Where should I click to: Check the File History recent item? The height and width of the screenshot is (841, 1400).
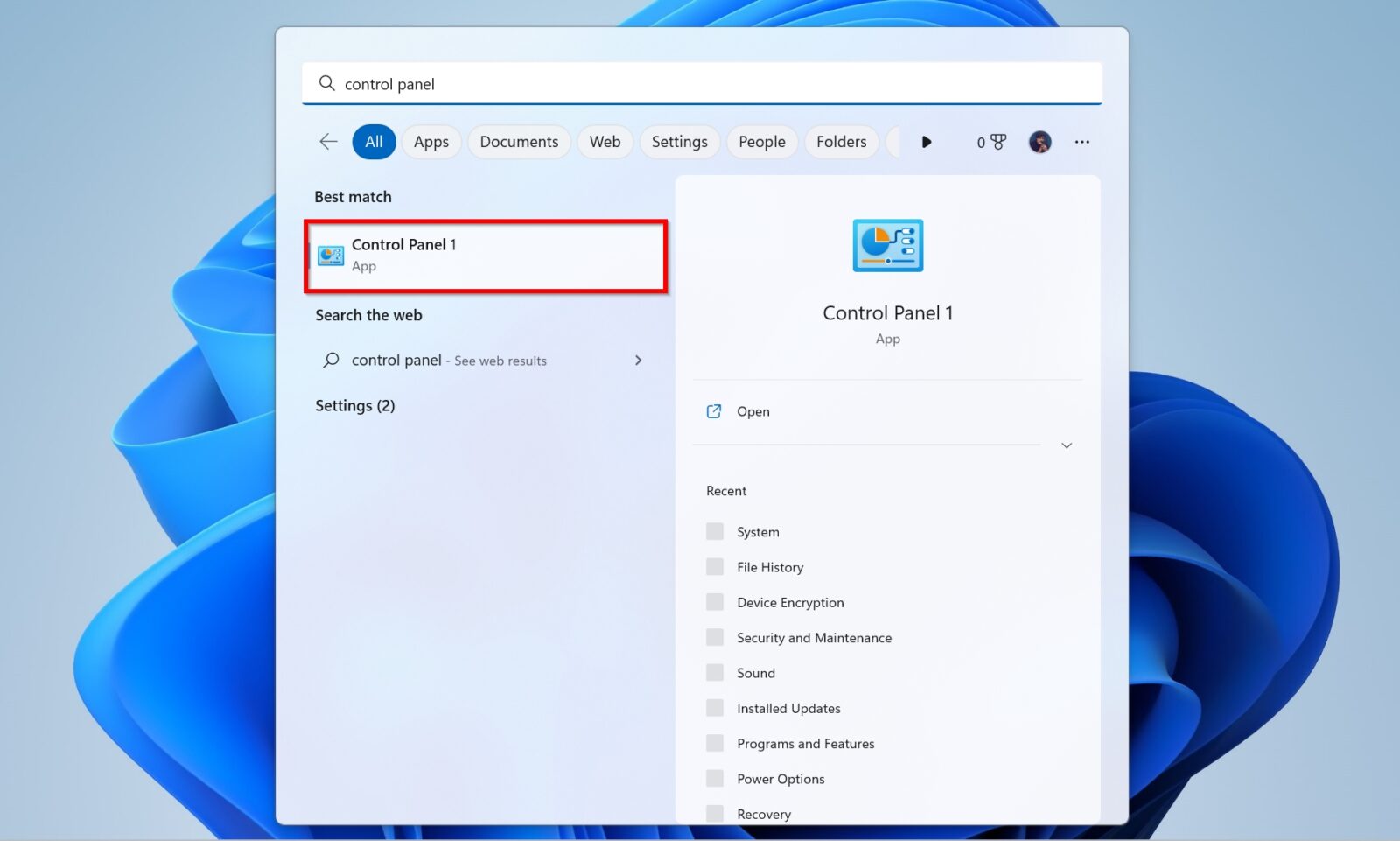(x=713, y=566)
